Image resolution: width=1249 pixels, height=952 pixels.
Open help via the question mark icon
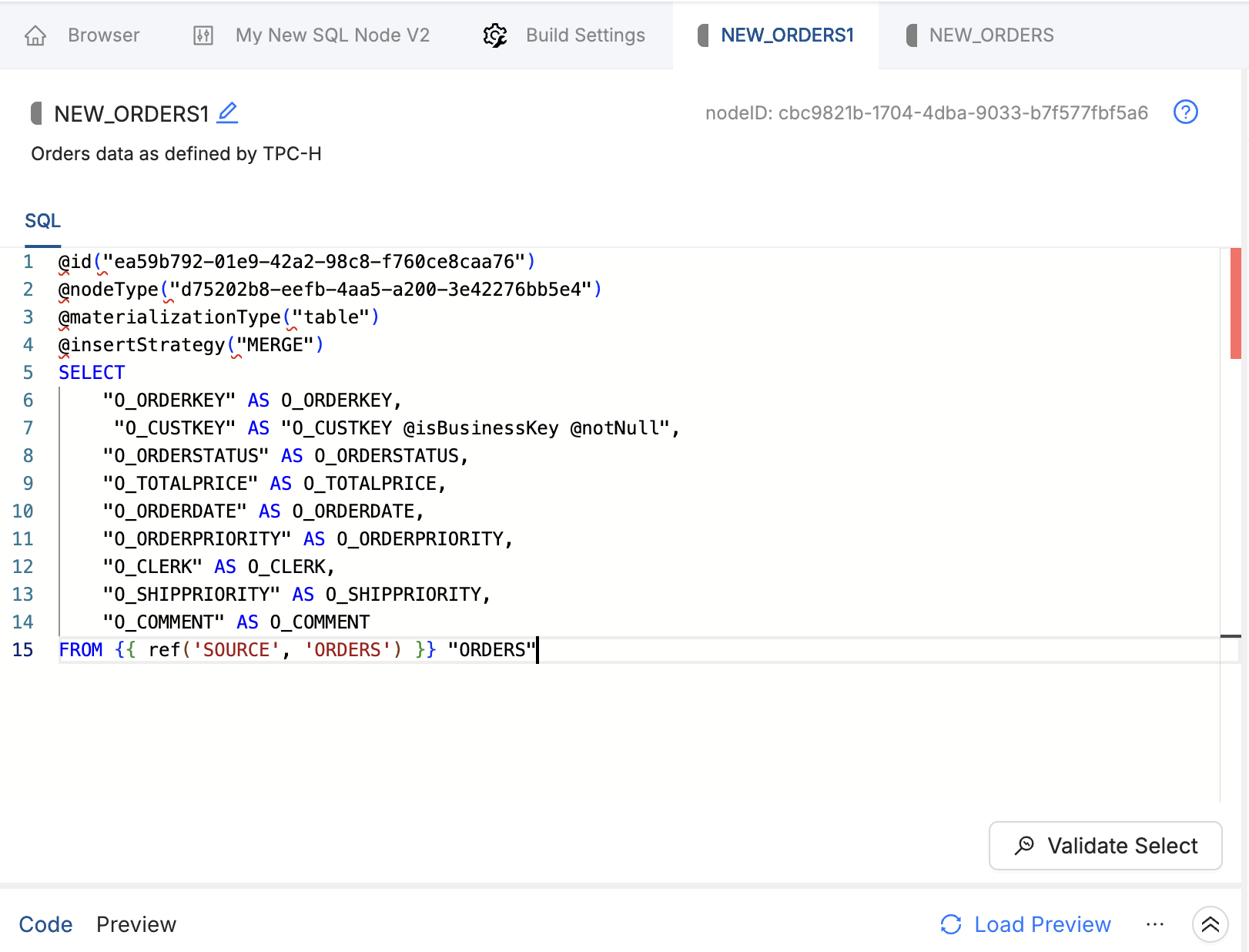(1185, 112)
